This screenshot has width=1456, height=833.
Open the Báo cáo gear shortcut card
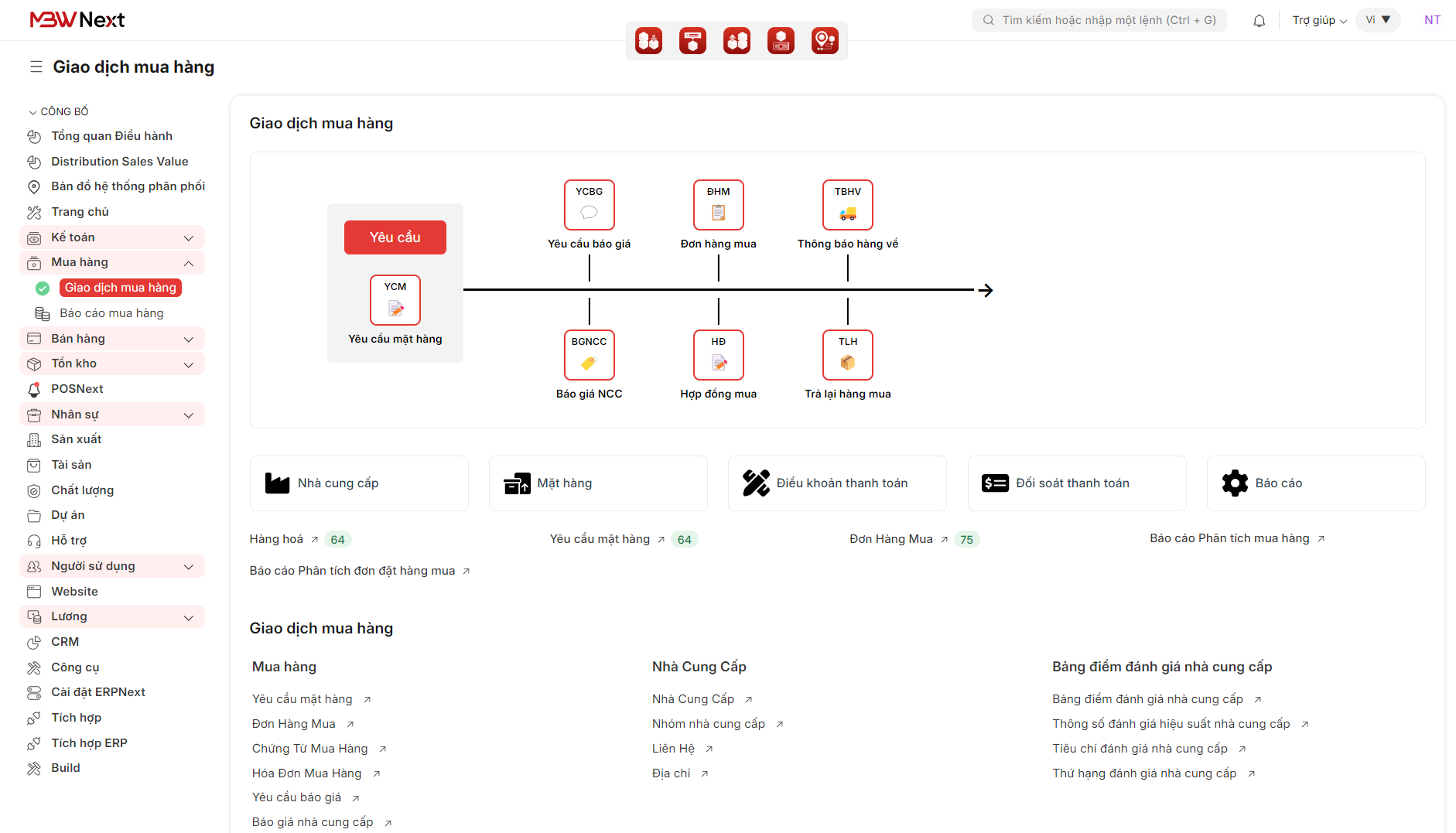[x=1316, y=483]
